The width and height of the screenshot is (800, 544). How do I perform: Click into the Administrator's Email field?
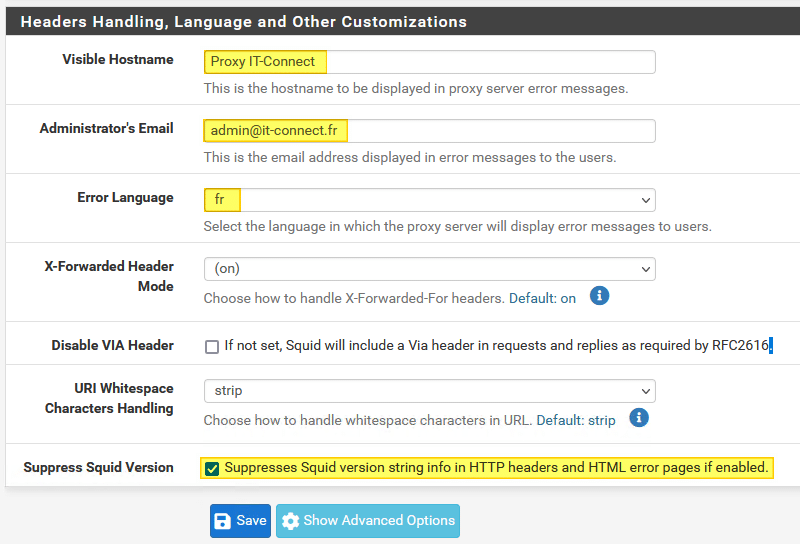tap(429, 131)
